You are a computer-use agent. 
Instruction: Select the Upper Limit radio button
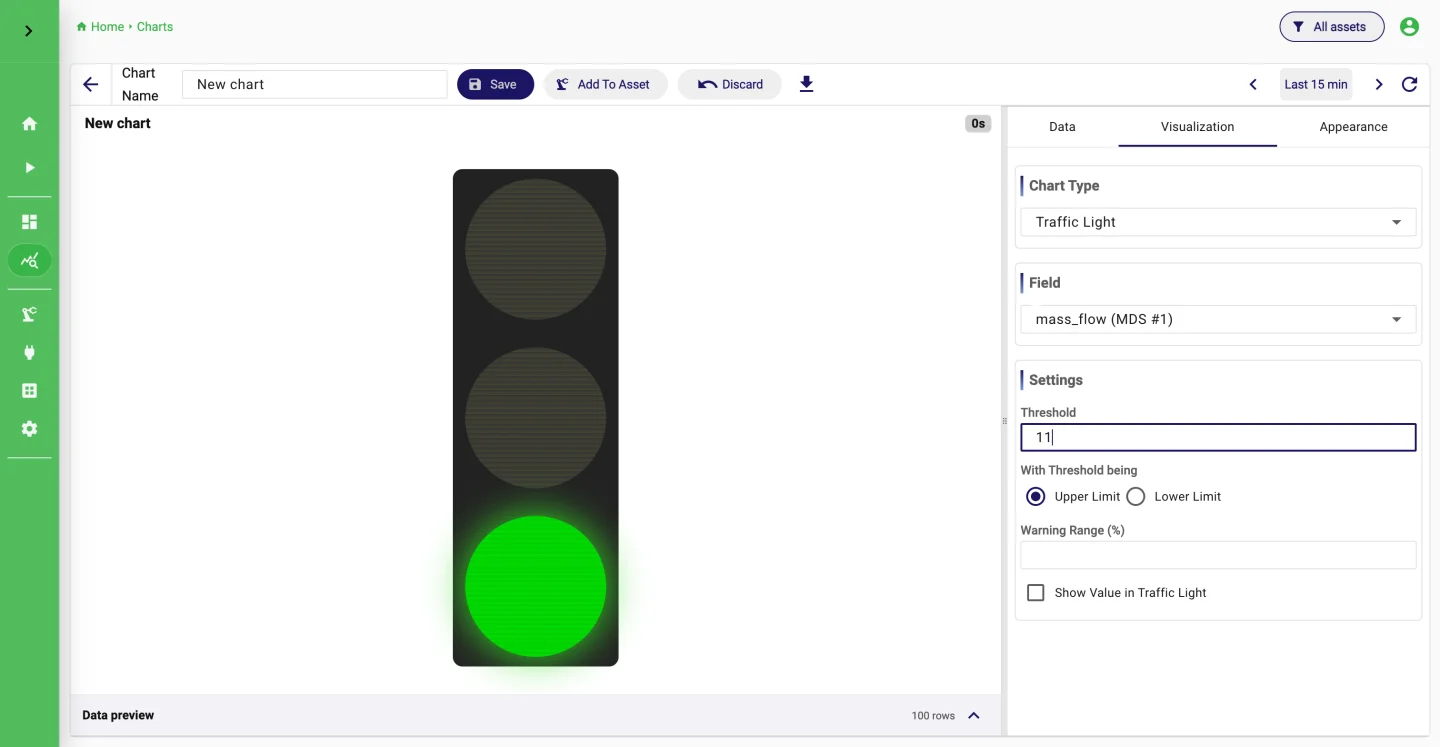[x=1036, y=497]
